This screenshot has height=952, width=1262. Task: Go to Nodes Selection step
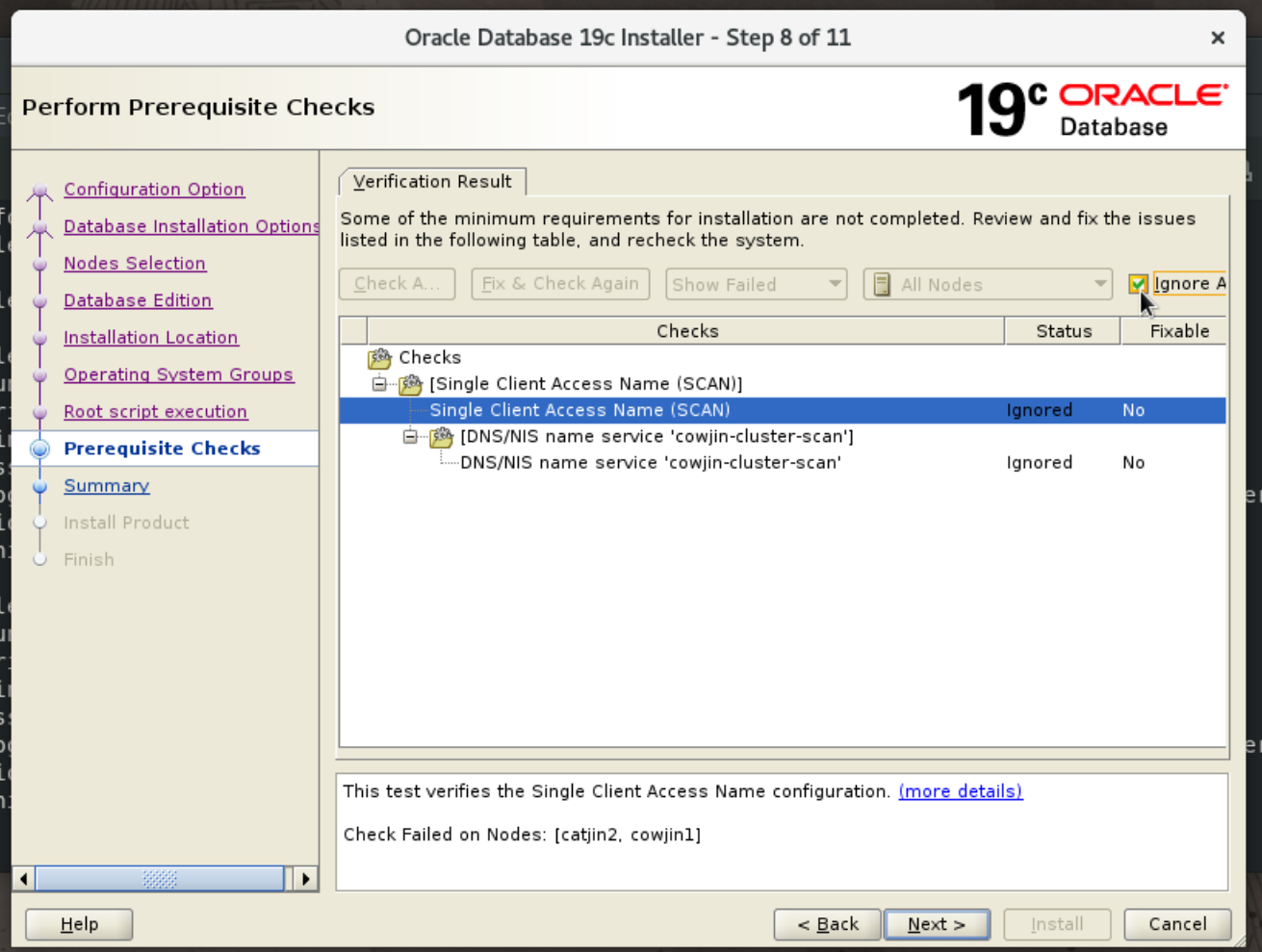coord(135,264)
